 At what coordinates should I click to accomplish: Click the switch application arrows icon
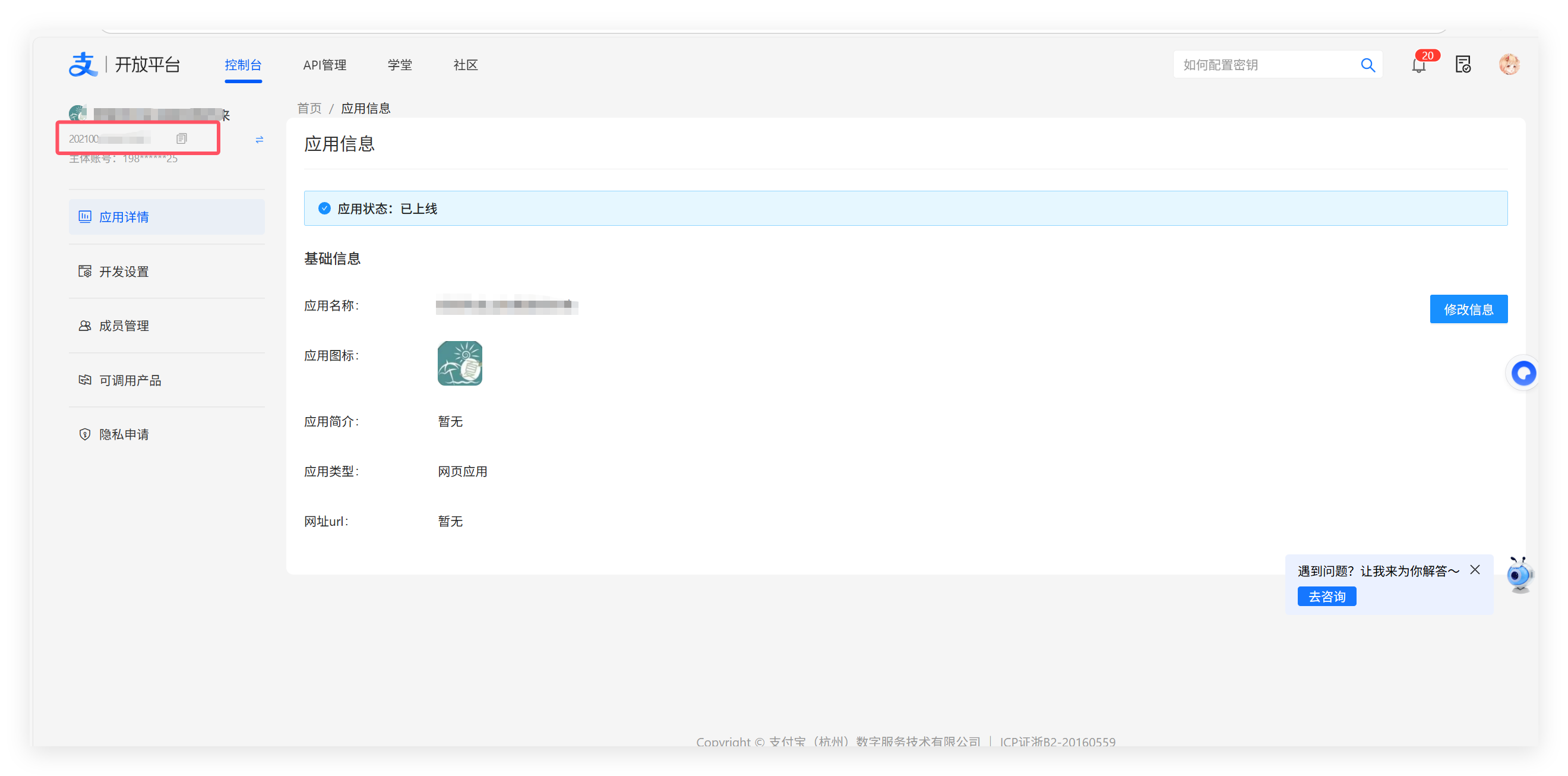click(x=260, y=140)
